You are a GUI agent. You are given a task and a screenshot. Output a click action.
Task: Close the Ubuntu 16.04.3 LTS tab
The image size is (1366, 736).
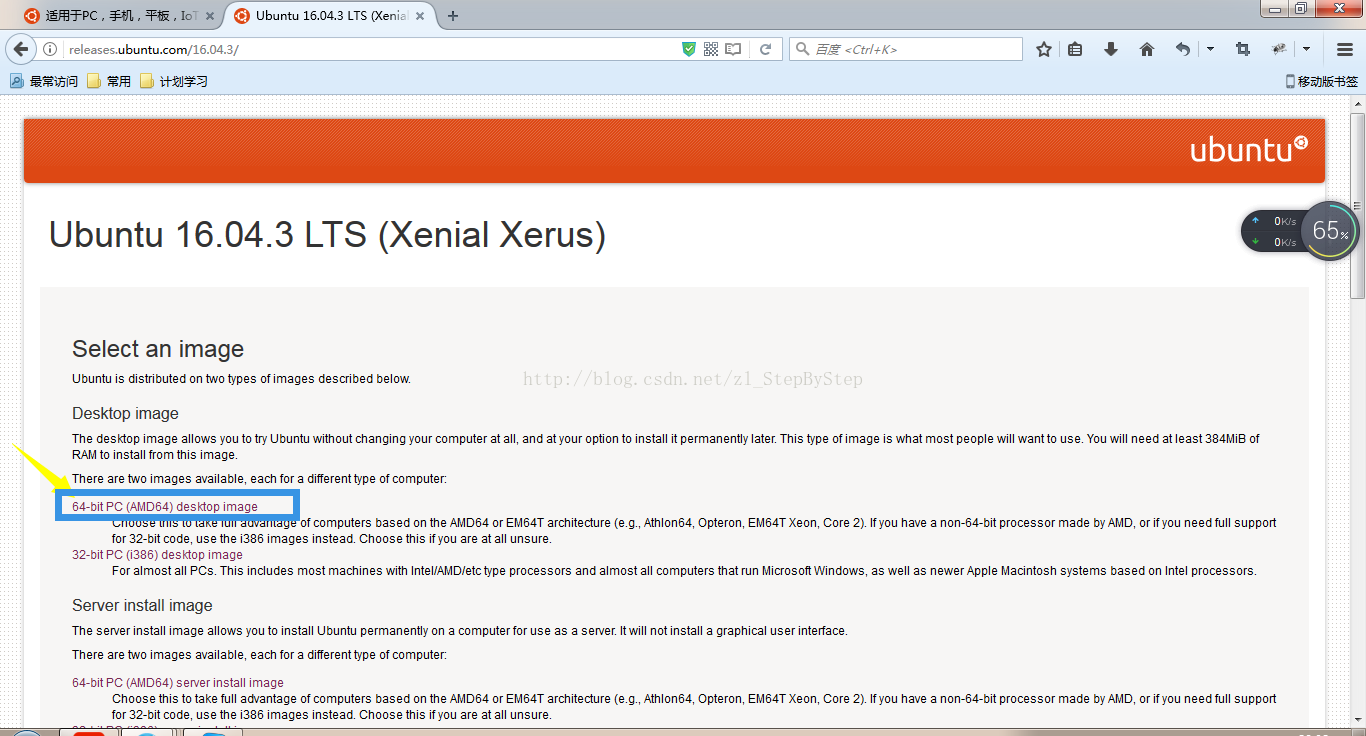tap(420, 15)
